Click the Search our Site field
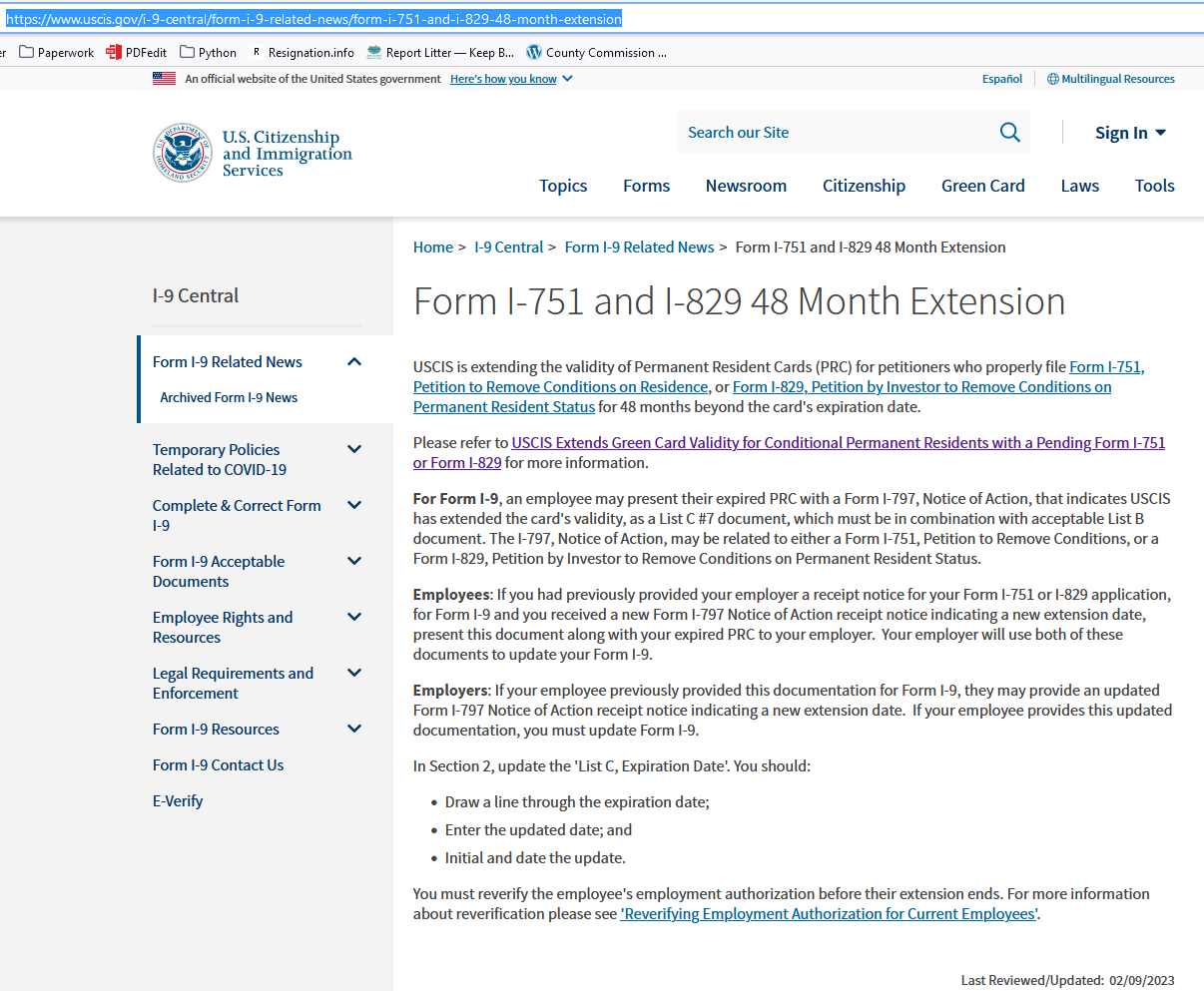Image resolution: width=1204 pixels, height=991 pixels. 839,133
